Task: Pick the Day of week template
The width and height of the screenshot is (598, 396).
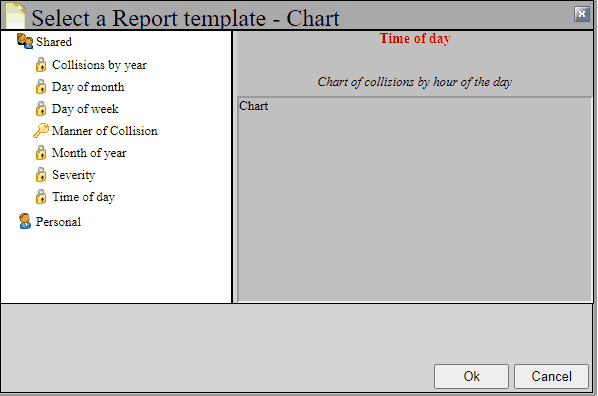Action: click(85, 109)
